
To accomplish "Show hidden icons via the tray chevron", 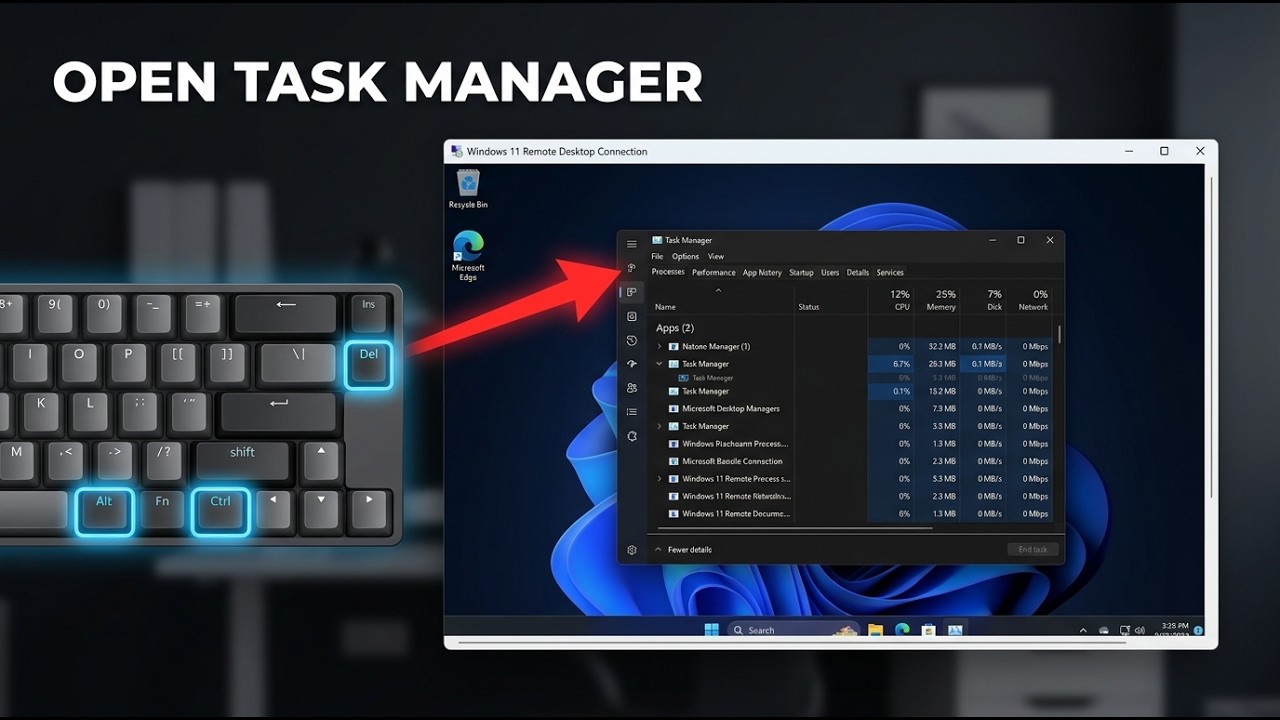I will (x=1083, y=631).
